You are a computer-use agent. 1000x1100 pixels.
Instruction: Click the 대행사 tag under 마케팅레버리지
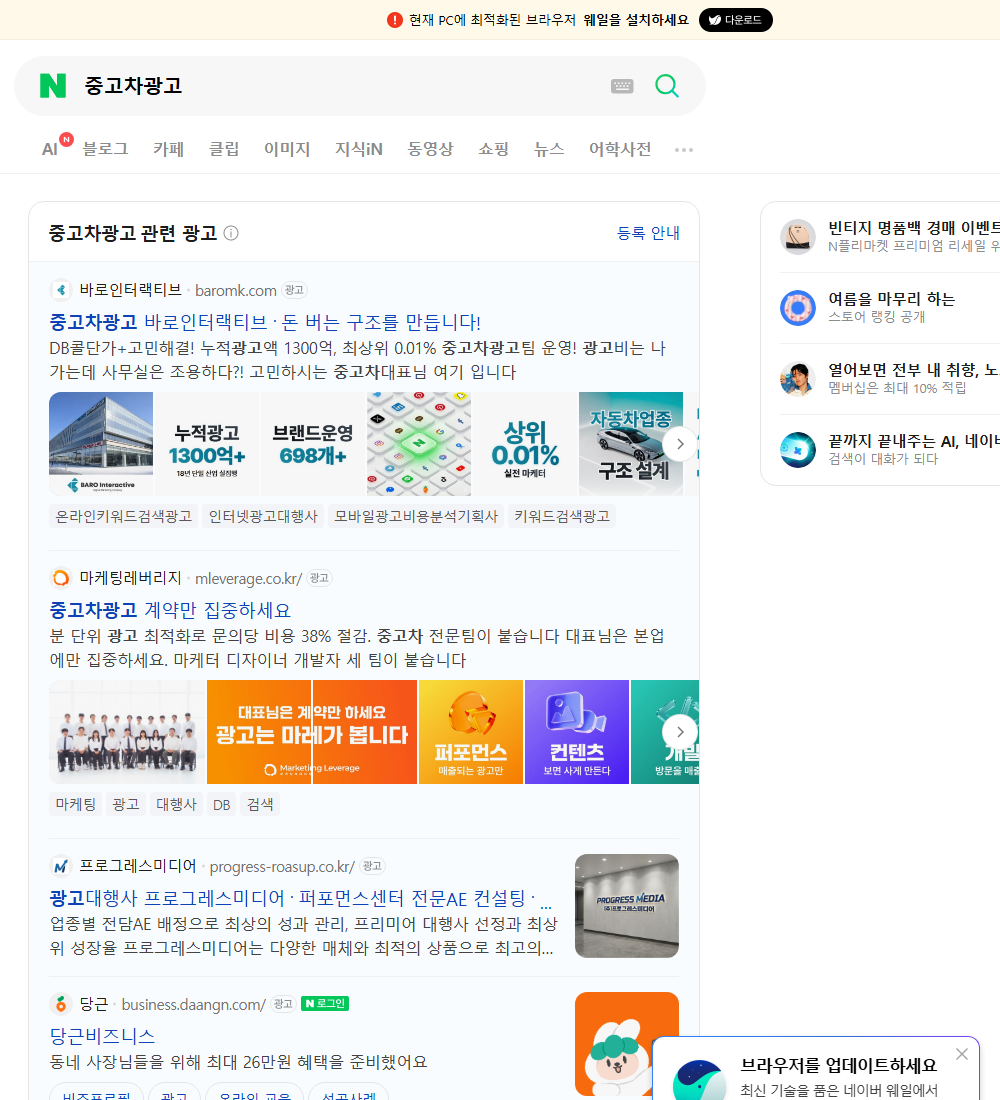pyautogui.click(x=176, y=804)
